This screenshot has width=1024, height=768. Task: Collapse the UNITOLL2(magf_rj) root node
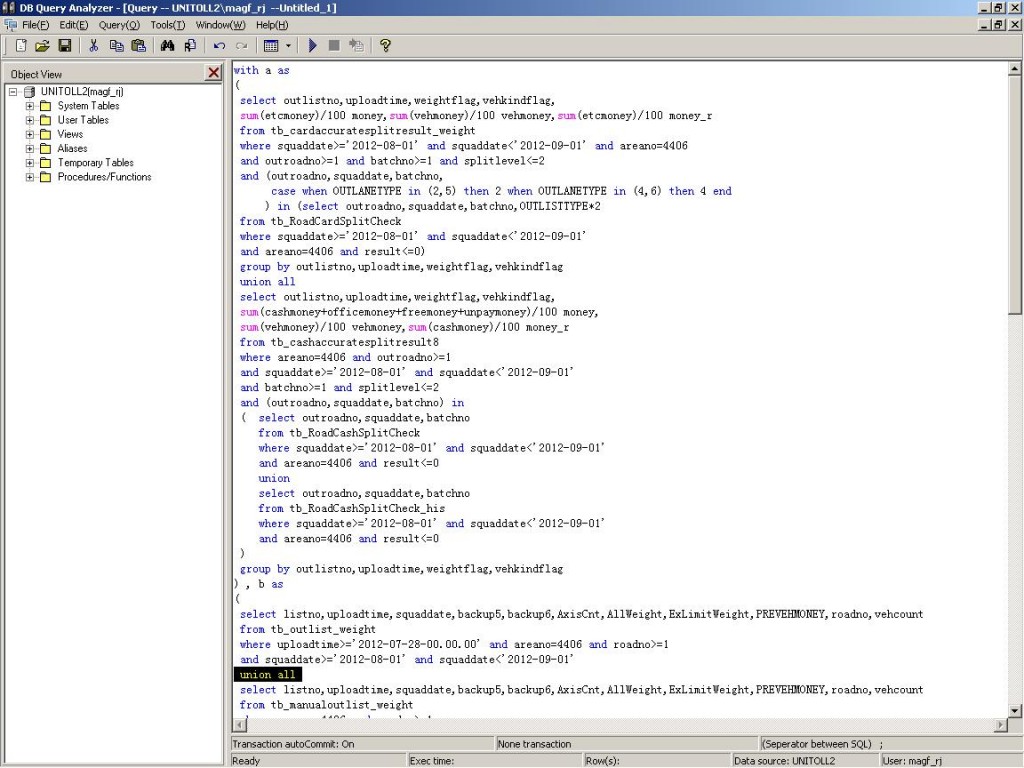[13, 92]
